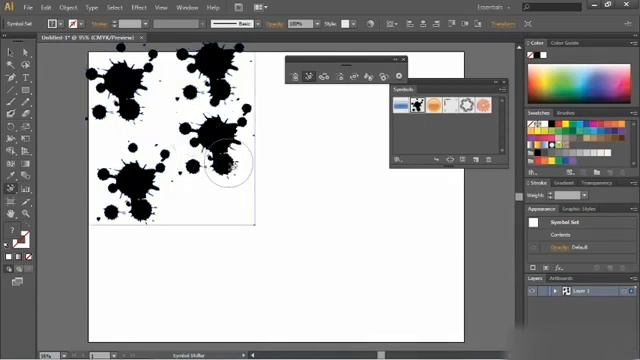The image size is (640, 360).
Task: Open the File menu
Action: click(28, 7)
